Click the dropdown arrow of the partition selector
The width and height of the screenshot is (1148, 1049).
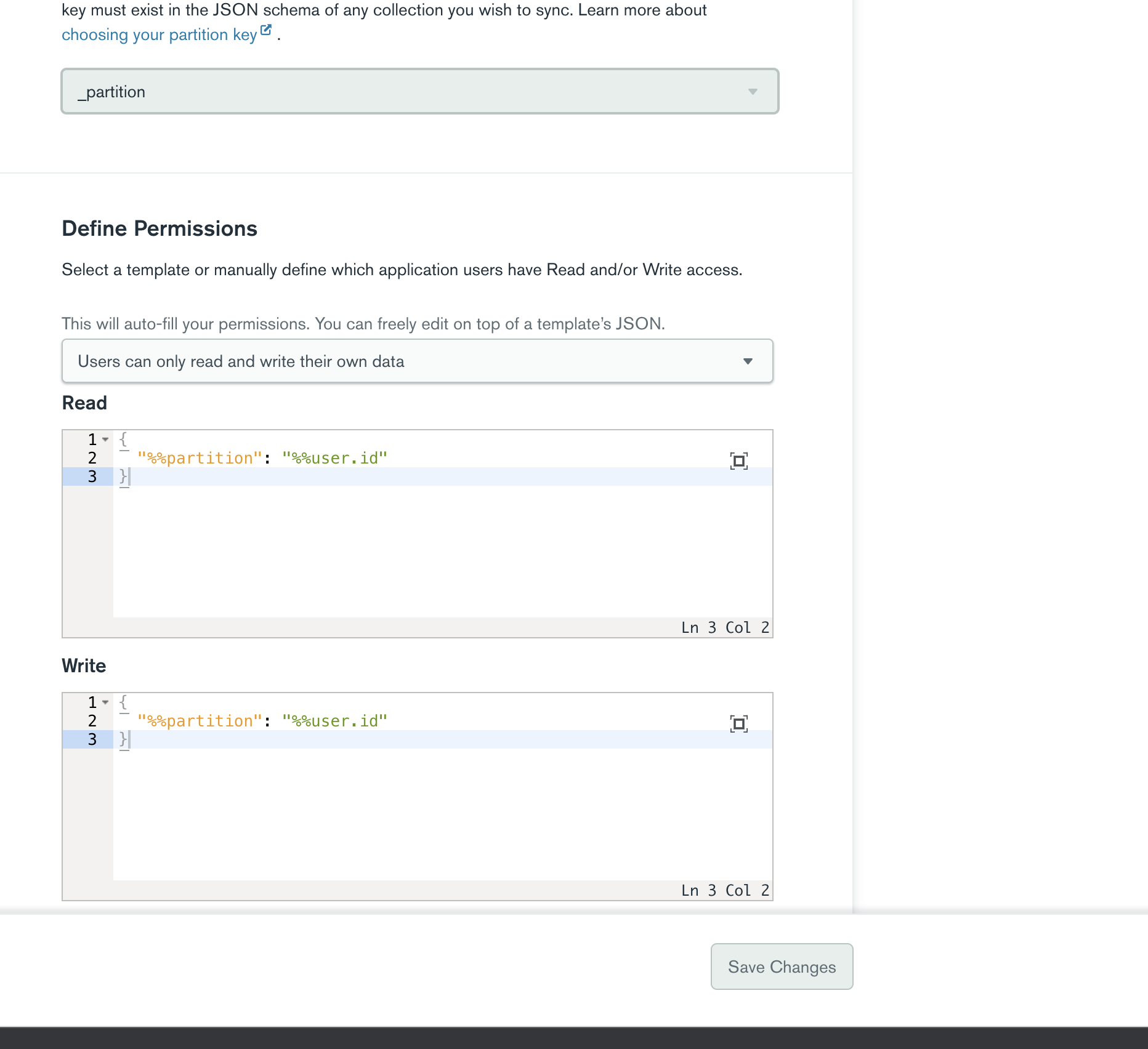[753, 92]
